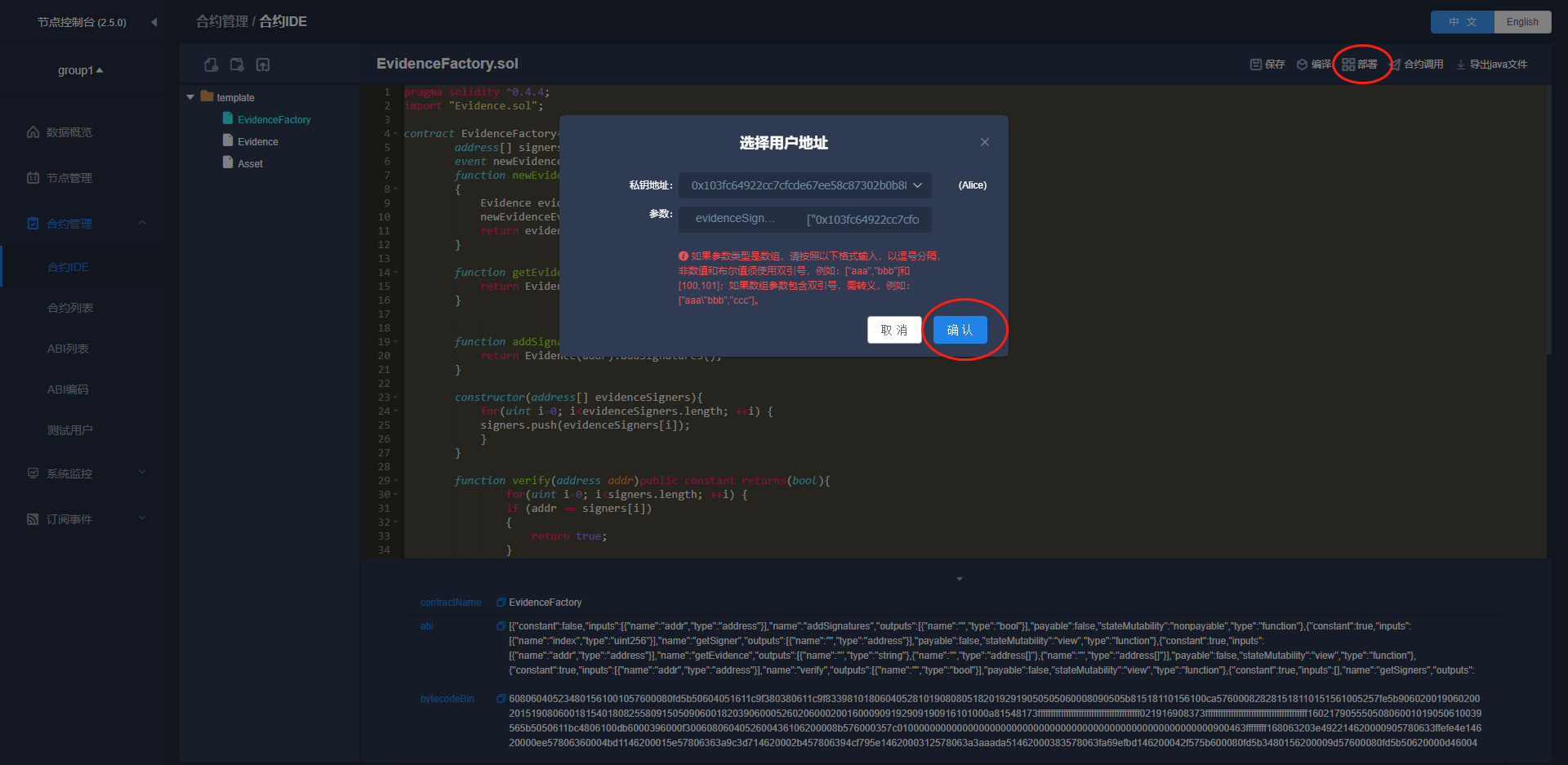1568x765 pixels.
Task: Switch language to English
Action: pyautogui.click(x=1522, y=22)
